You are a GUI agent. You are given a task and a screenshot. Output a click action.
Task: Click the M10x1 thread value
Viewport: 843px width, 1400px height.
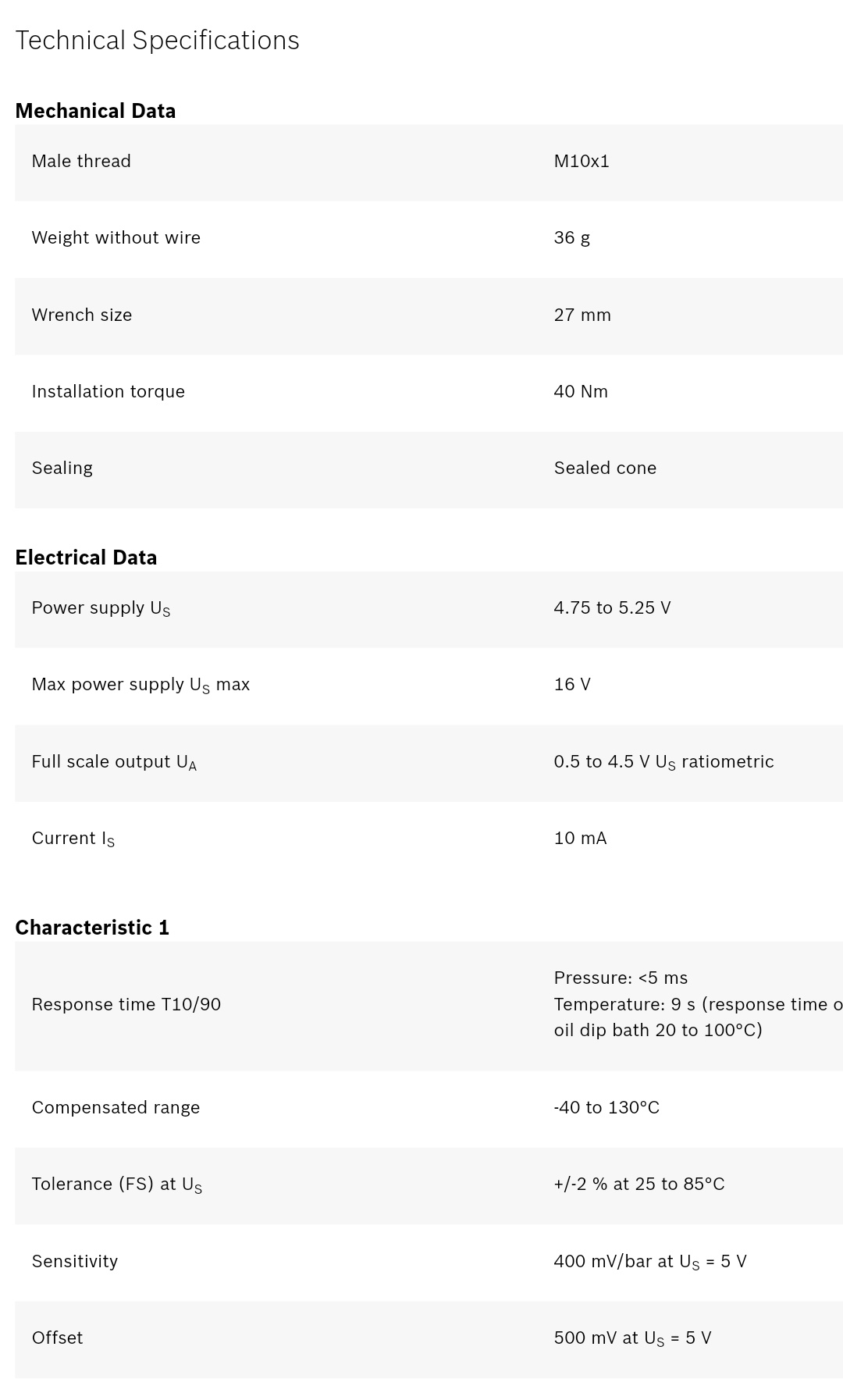coord(582,161)
